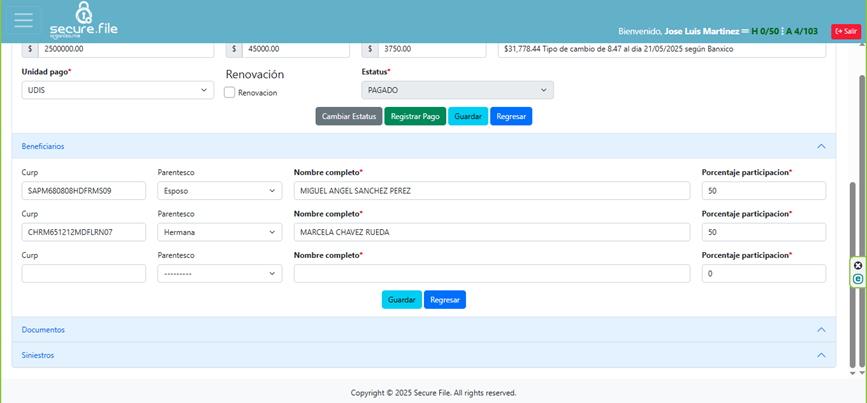This screenshot has height=403, width=867.
Task: Open the Unidad pago UDIS dropdown
Action: 117,90
